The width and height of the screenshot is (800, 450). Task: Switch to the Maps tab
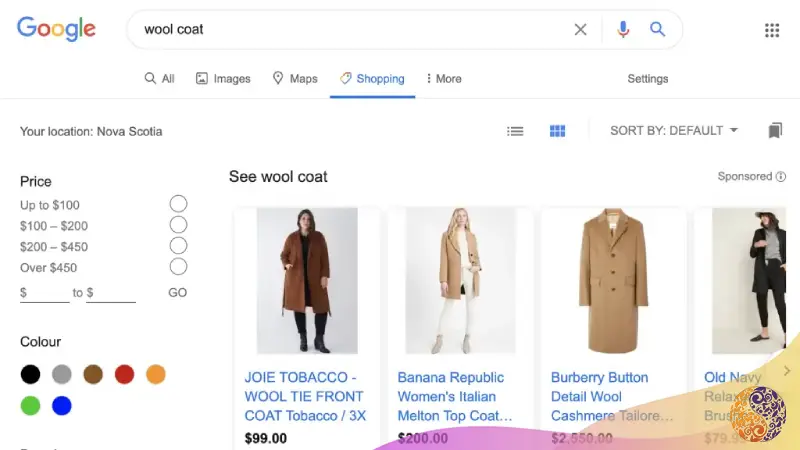pos(295,79)
